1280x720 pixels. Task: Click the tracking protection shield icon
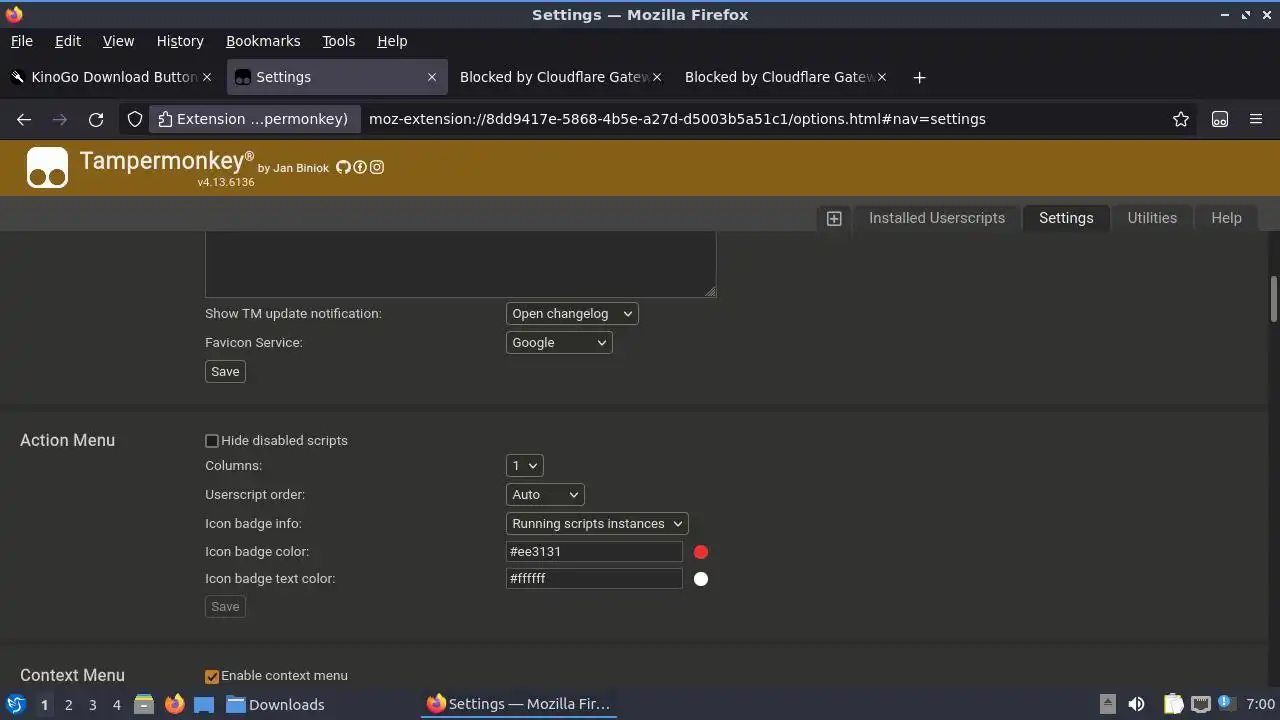[135, 119]
